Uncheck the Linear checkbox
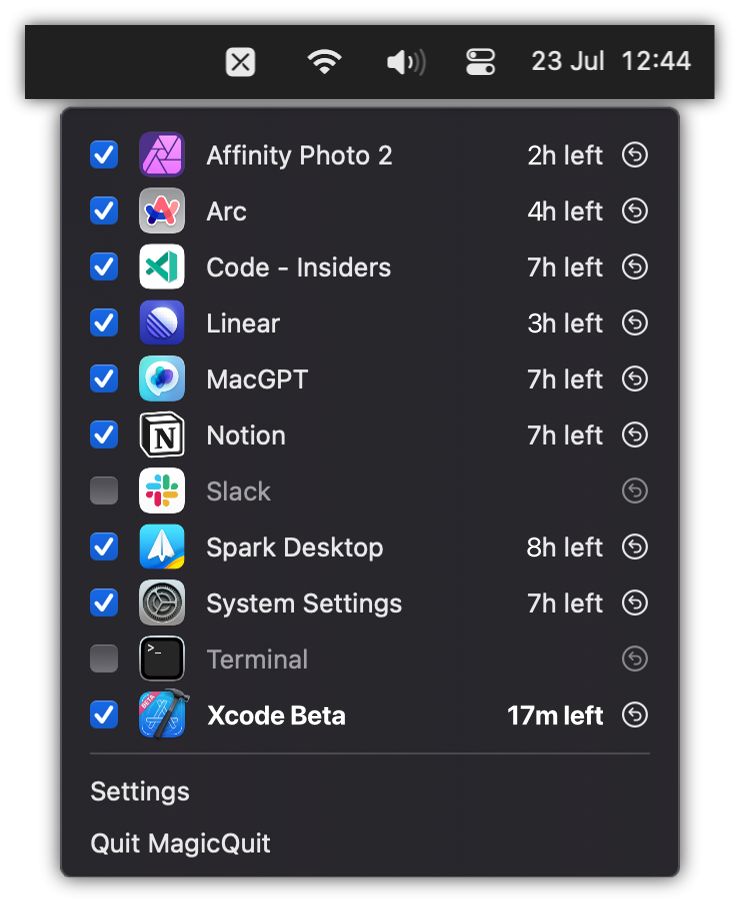Screen dimensions: 740x902 click(104, 322)
